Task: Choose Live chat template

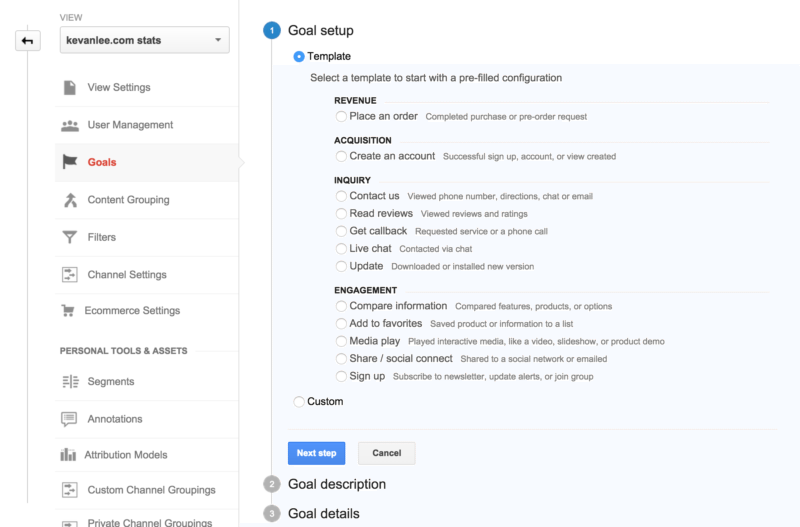Action: pos(341,248)
